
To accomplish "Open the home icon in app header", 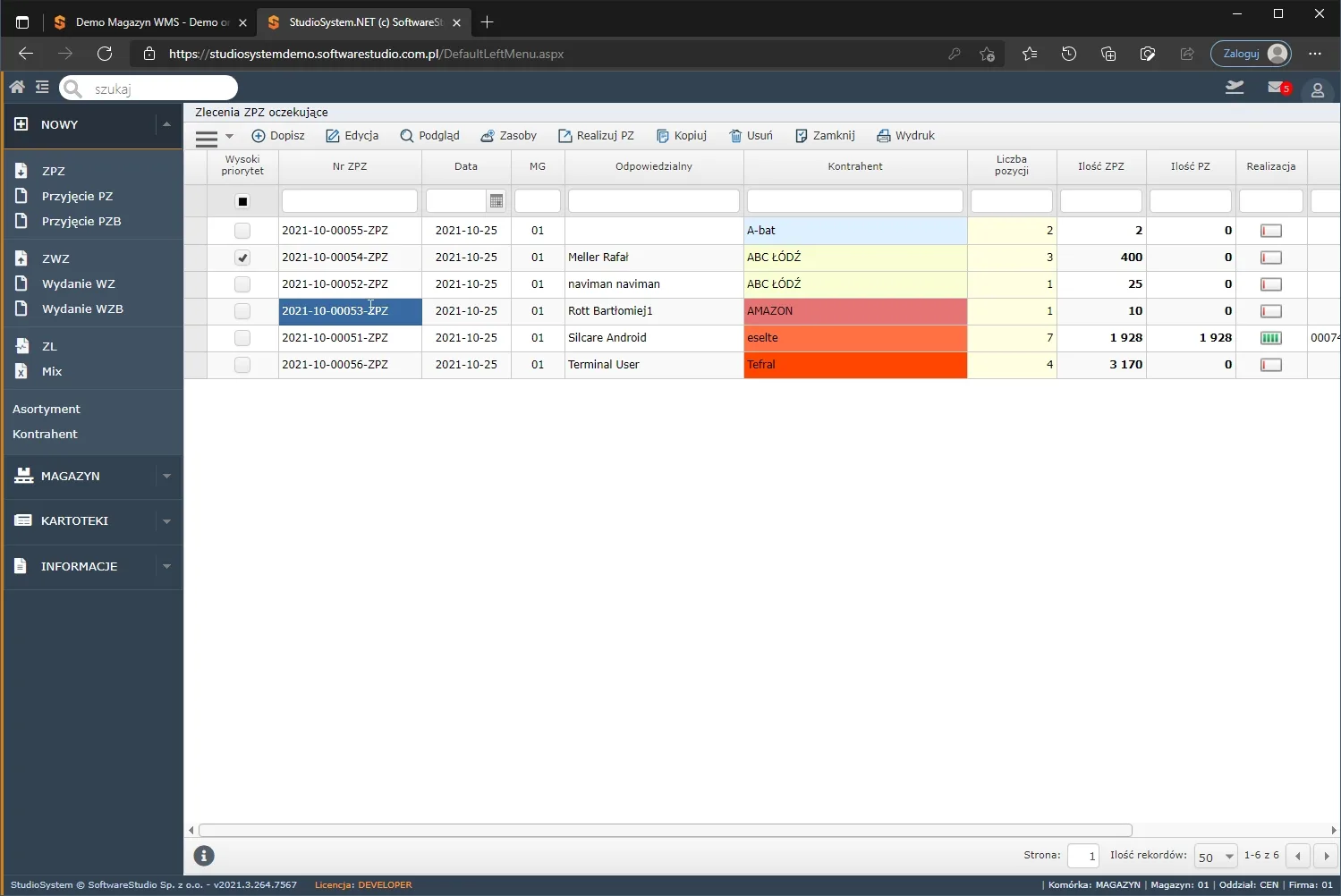I will tap(17, 87).
